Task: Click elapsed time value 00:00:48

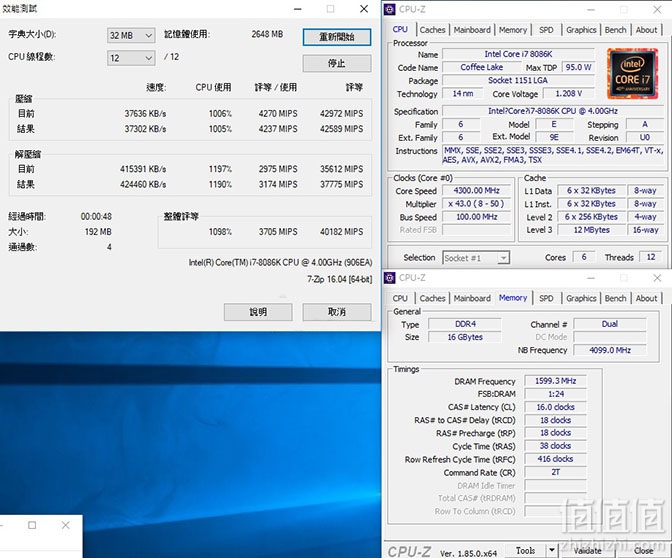Action: (x=96, y=217)
